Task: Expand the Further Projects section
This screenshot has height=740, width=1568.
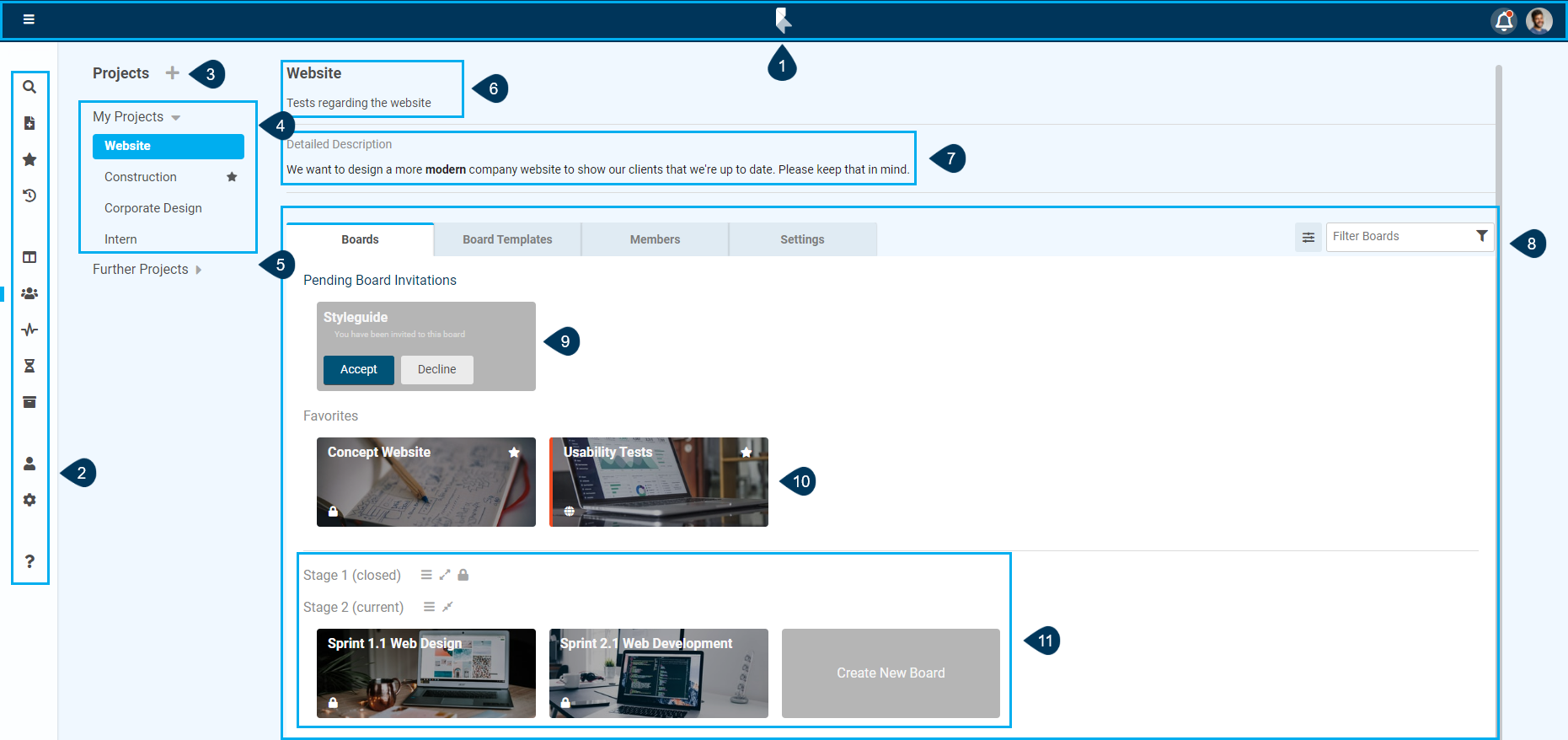Action: tap(199, 270)
